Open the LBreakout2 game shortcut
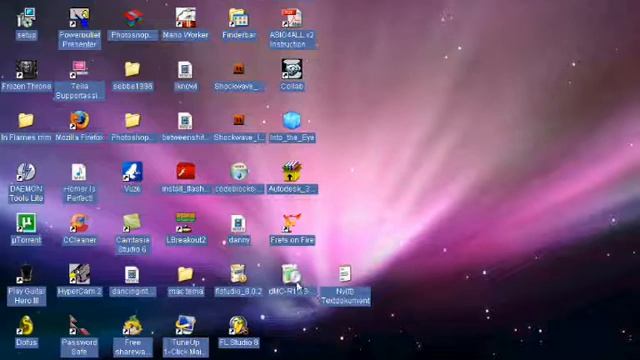 tap(186, 223)
